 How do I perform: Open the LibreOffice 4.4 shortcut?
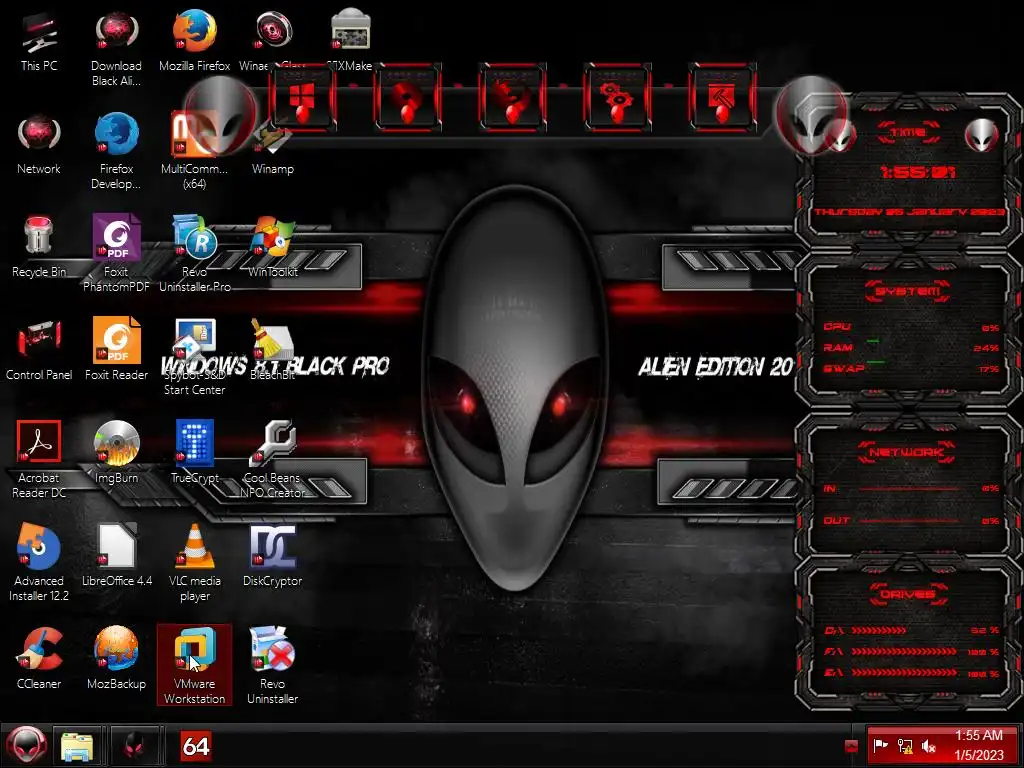tap(116, 555)
